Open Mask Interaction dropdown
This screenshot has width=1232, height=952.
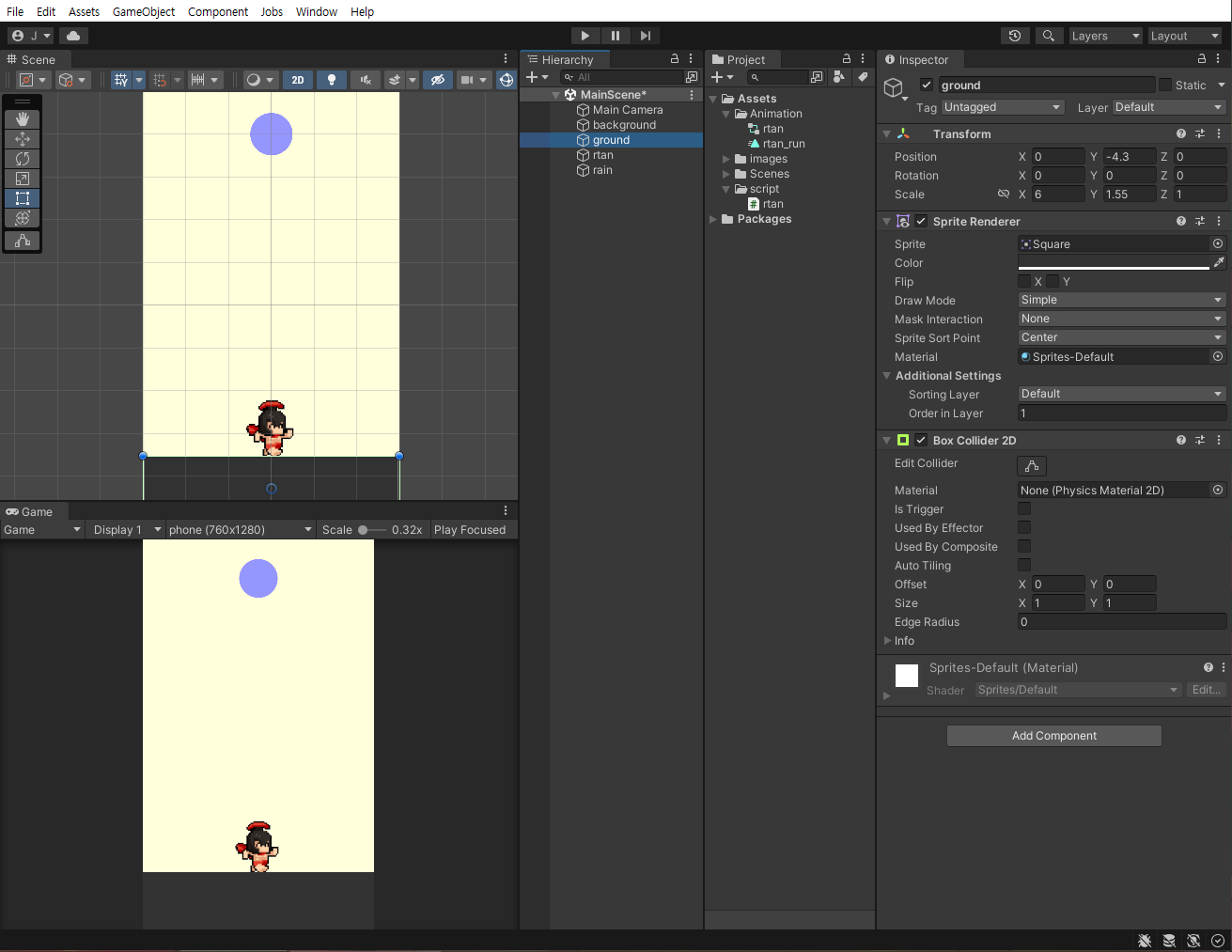click(x=1122, y=319)
